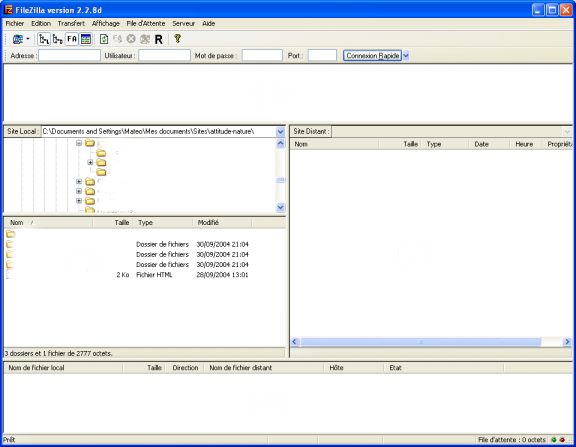Sort local files by Modifié column
Image resolution: width=576 pixels, height=447 pixels.
222,223
